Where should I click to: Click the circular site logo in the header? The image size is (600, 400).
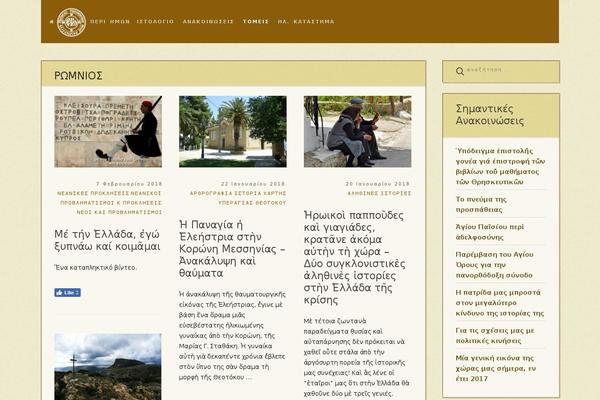pyautogui.click(x=71, y=22)
